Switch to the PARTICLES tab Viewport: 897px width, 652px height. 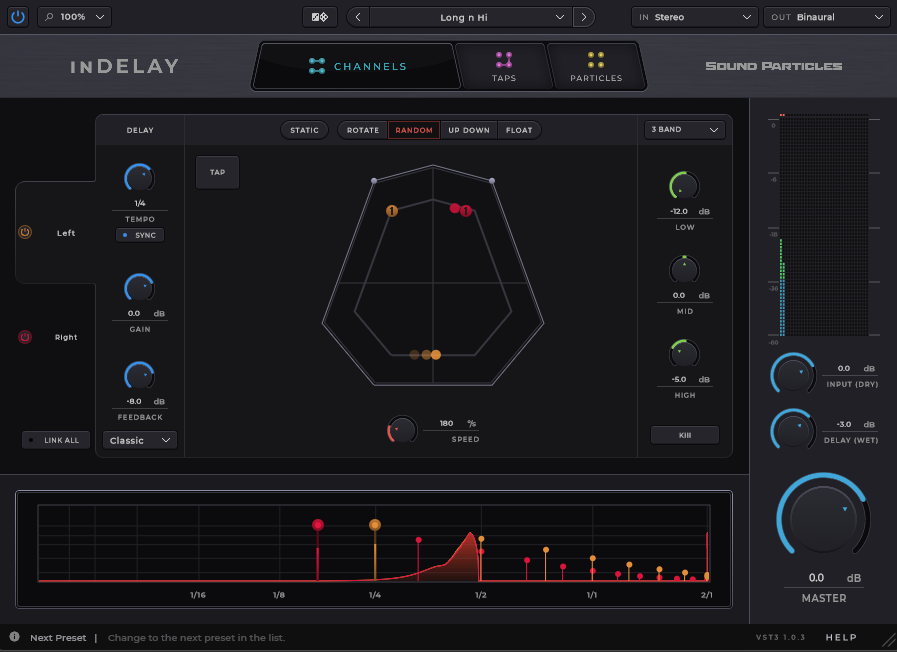click(x=596, y=66)
